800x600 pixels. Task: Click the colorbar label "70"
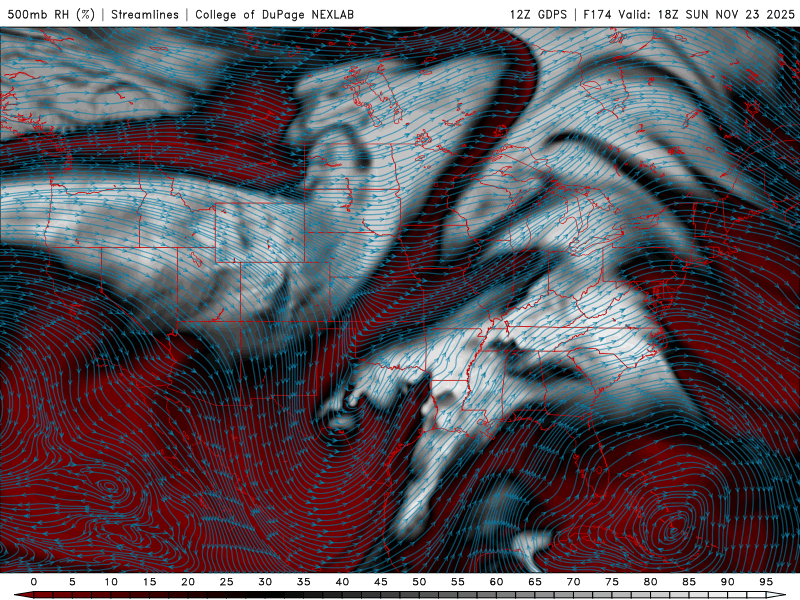tap(573, 582)
